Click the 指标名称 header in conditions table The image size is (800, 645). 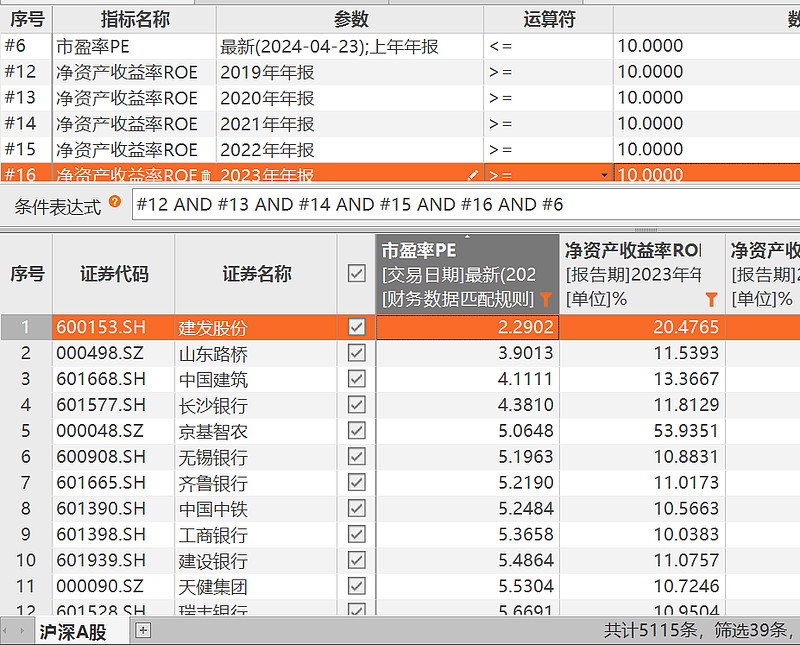tap(135, 19)
